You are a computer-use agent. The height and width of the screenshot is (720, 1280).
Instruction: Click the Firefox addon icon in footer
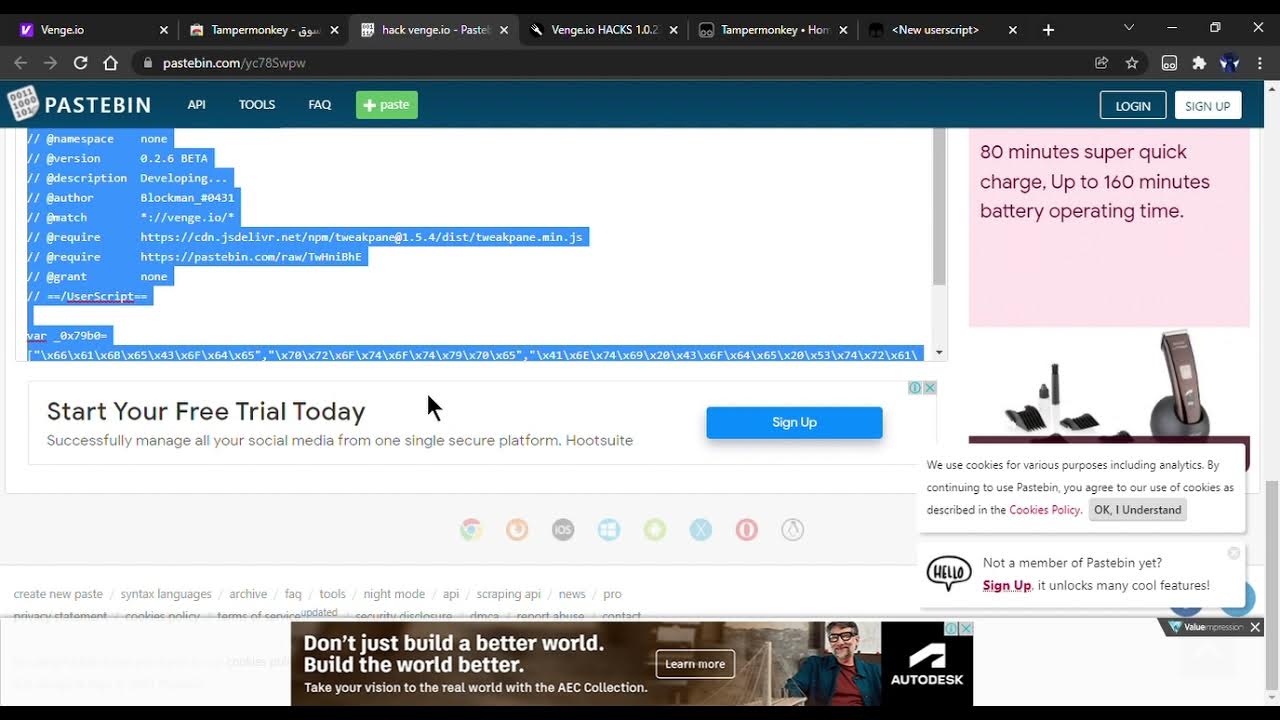tap(517, 530)
